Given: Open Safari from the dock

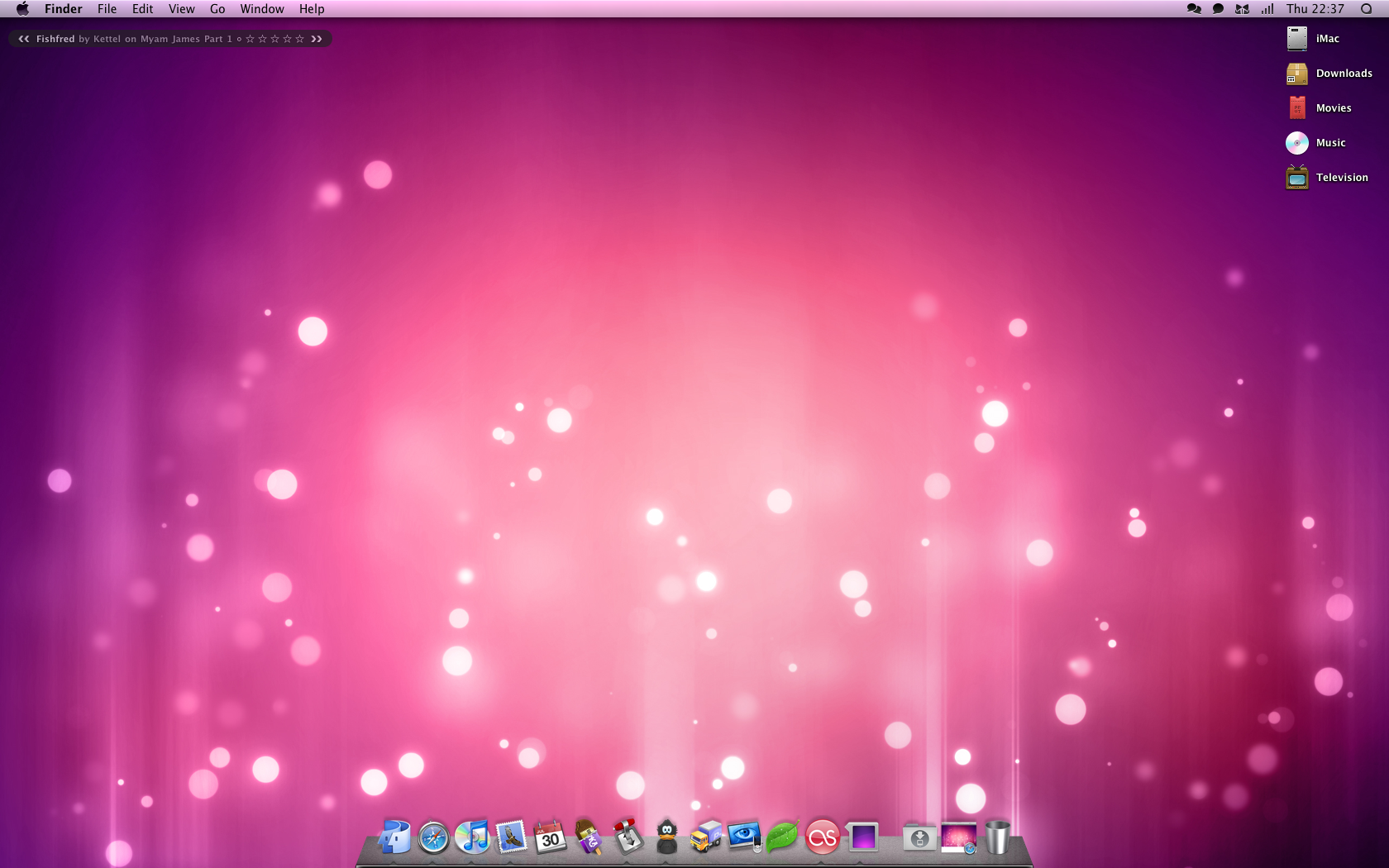Looking at the screenshot, I should pos(433,837).
